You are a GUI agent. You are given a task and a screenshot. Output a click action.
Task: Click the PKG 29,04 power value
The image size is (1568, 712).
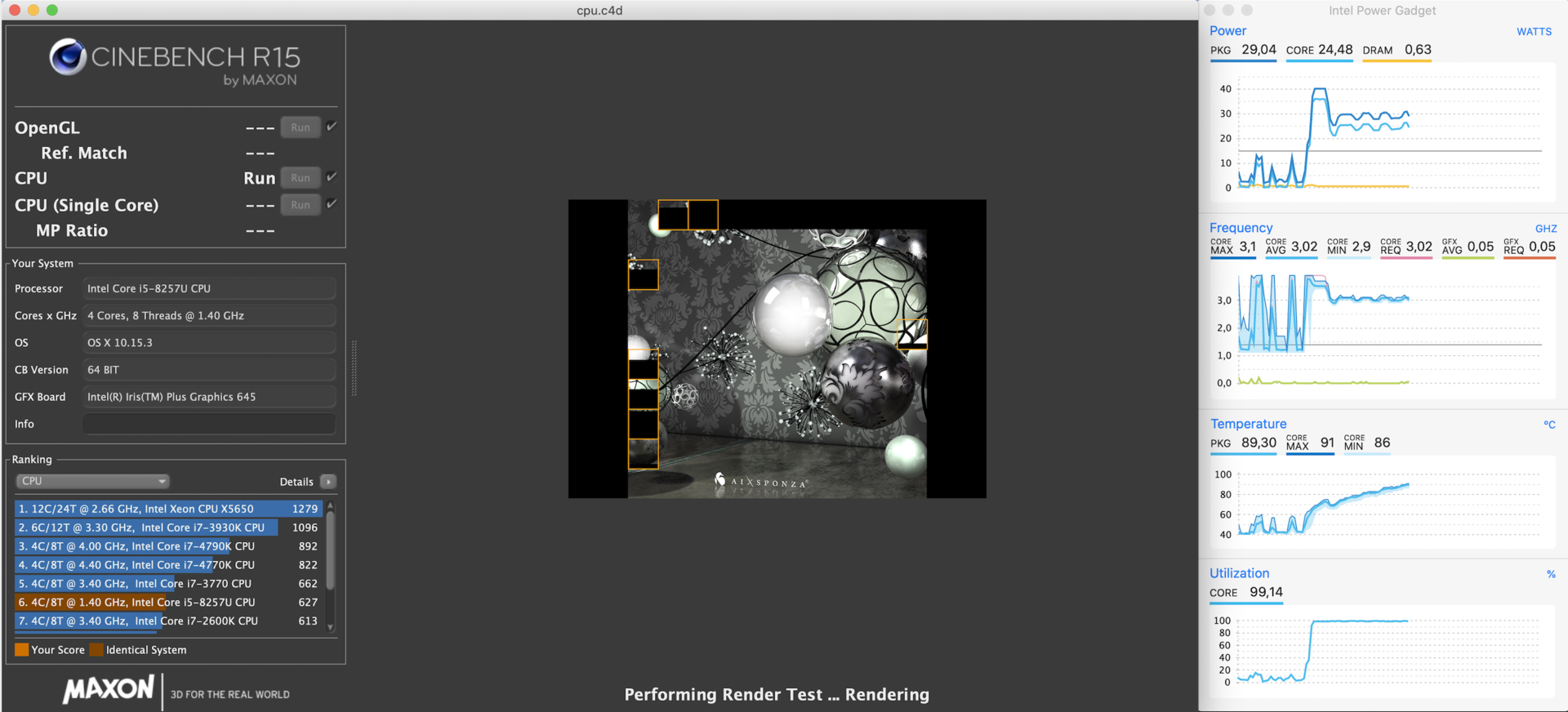coord(1243,50)
